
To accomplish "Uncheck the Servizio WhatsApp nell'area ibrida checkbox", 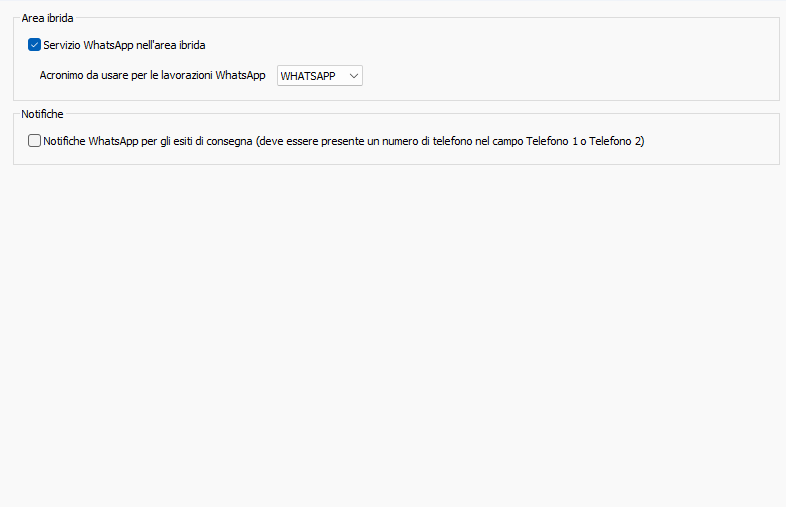I will 34,45.
